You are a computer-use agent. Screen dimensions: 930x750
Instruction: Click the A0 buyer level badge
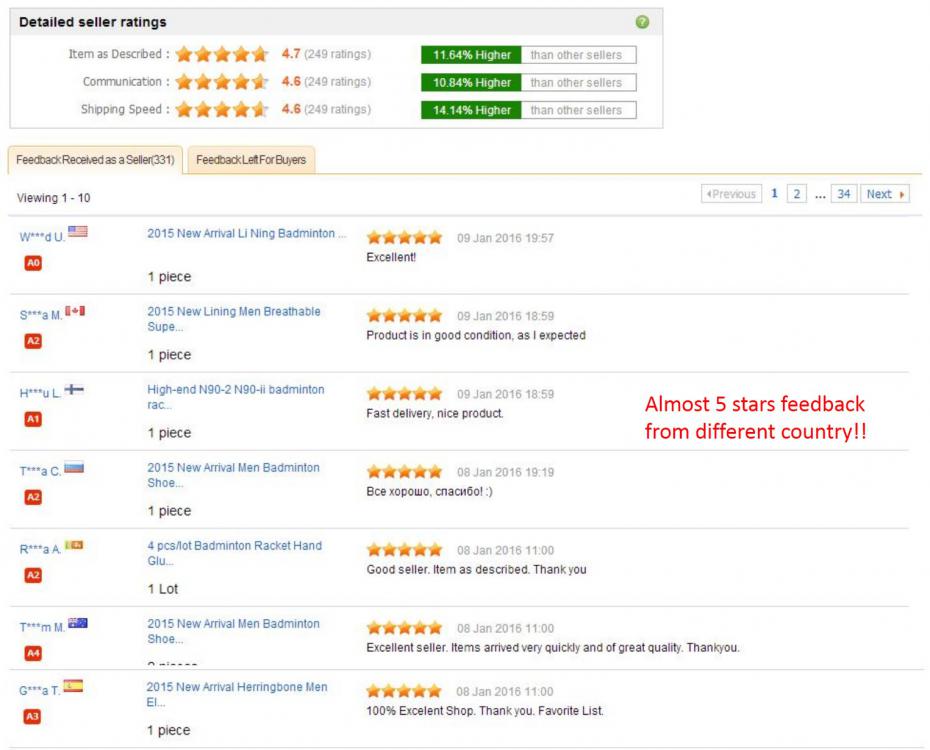(x=33, y=263)
